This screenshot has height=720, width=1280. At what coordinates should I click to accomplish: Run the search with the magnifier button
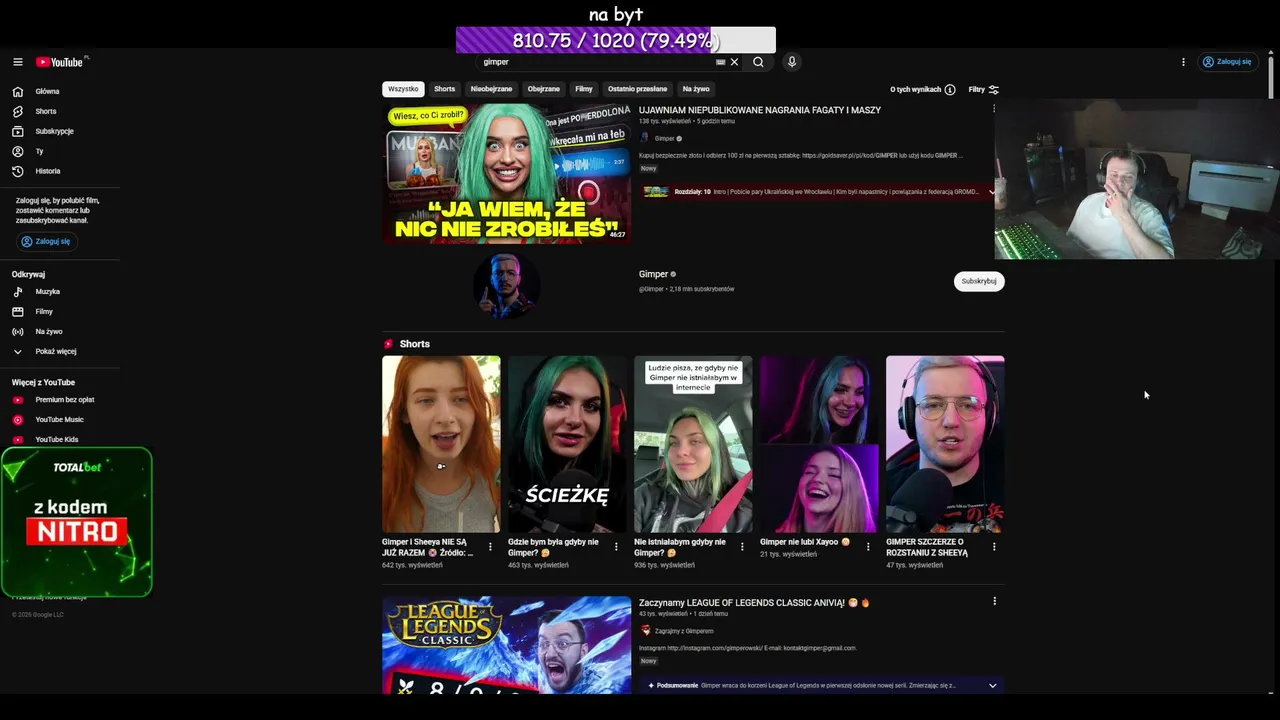point(758,62)
